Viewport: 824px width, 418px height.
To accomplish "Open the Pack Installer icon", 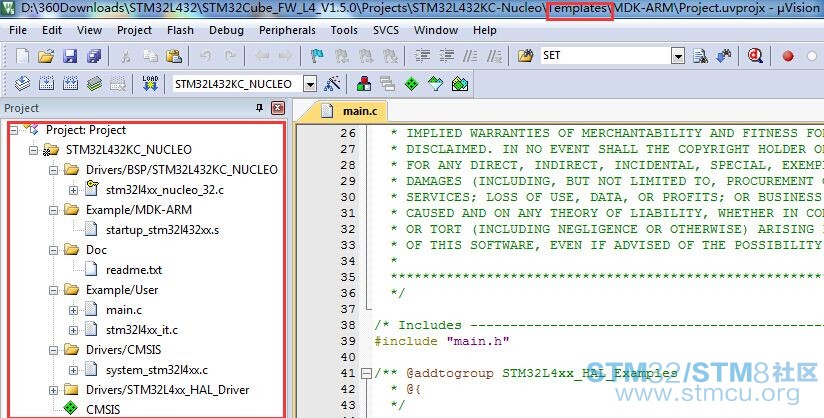I will pos(460,84).
